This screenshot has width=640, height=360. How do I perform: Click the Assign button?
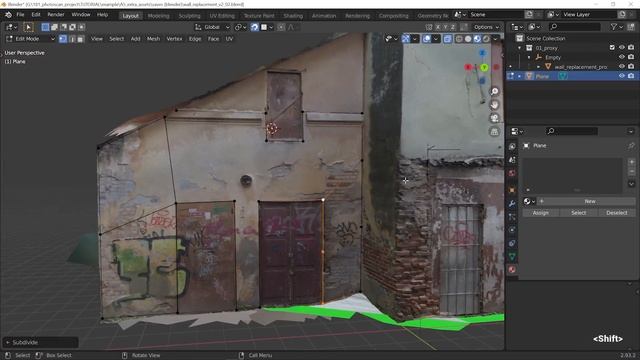pyautogui.click(x=540, y=213)
